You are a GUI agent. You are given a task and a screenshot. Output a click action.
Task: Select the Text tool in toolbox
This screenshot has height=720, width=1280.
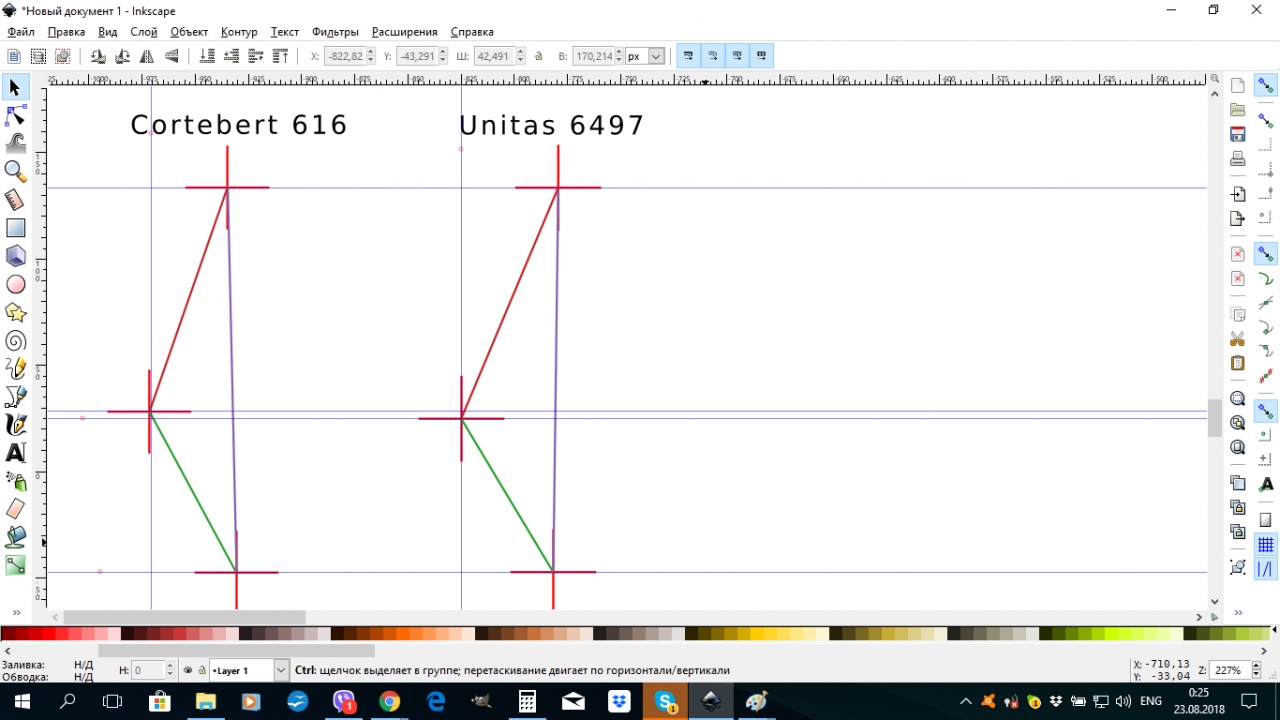click(15, 454)
